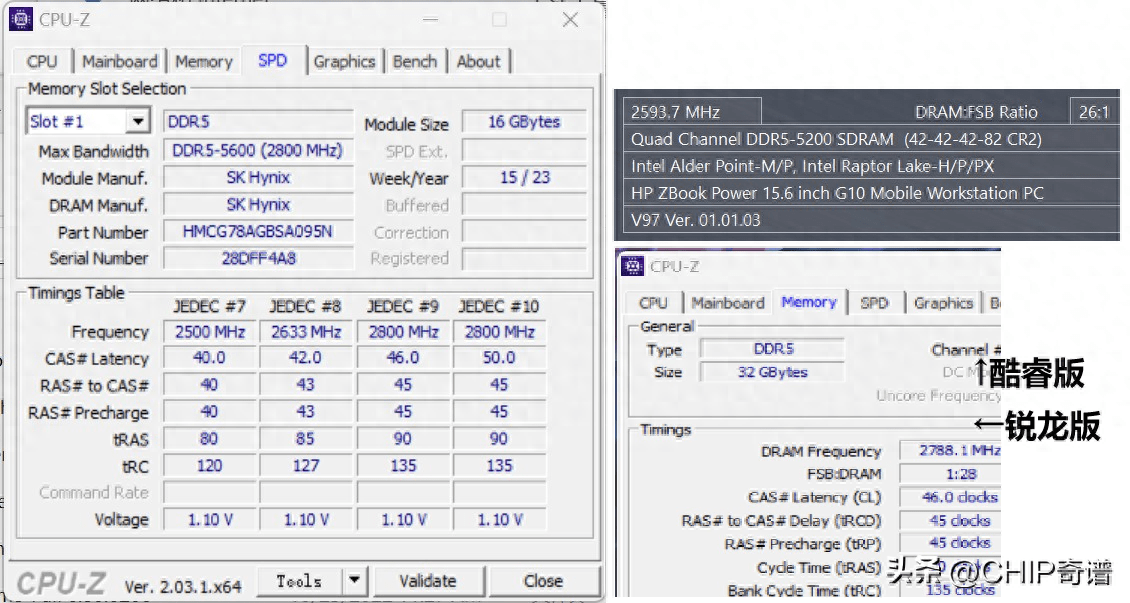
Task: Click the CAS# Latency 40.0 cell
Action: click(x=210, y=358)
